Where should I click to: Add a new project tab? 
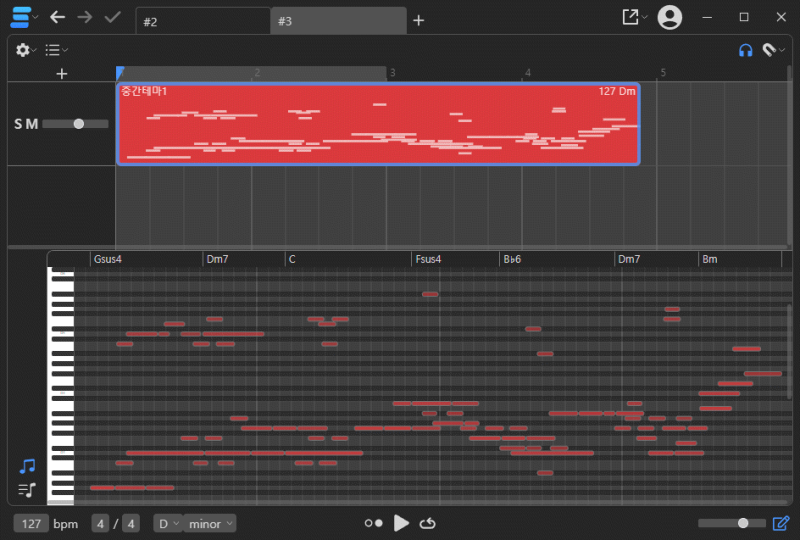tap(418, 20)
